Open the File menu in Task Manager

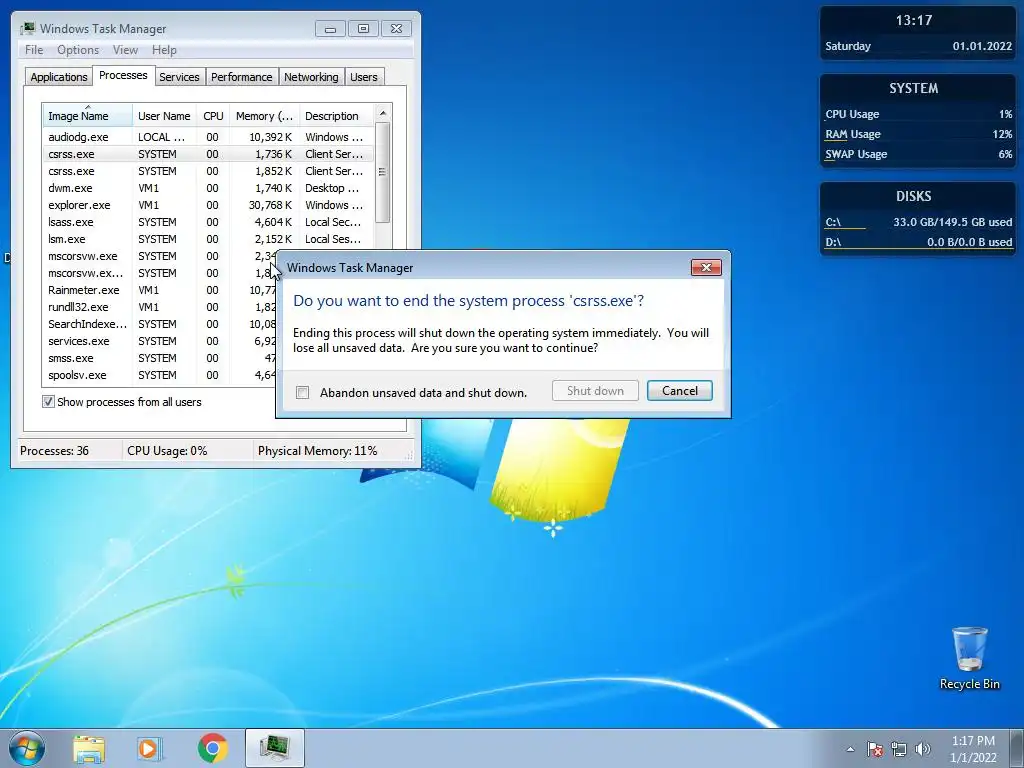point(34,50)
